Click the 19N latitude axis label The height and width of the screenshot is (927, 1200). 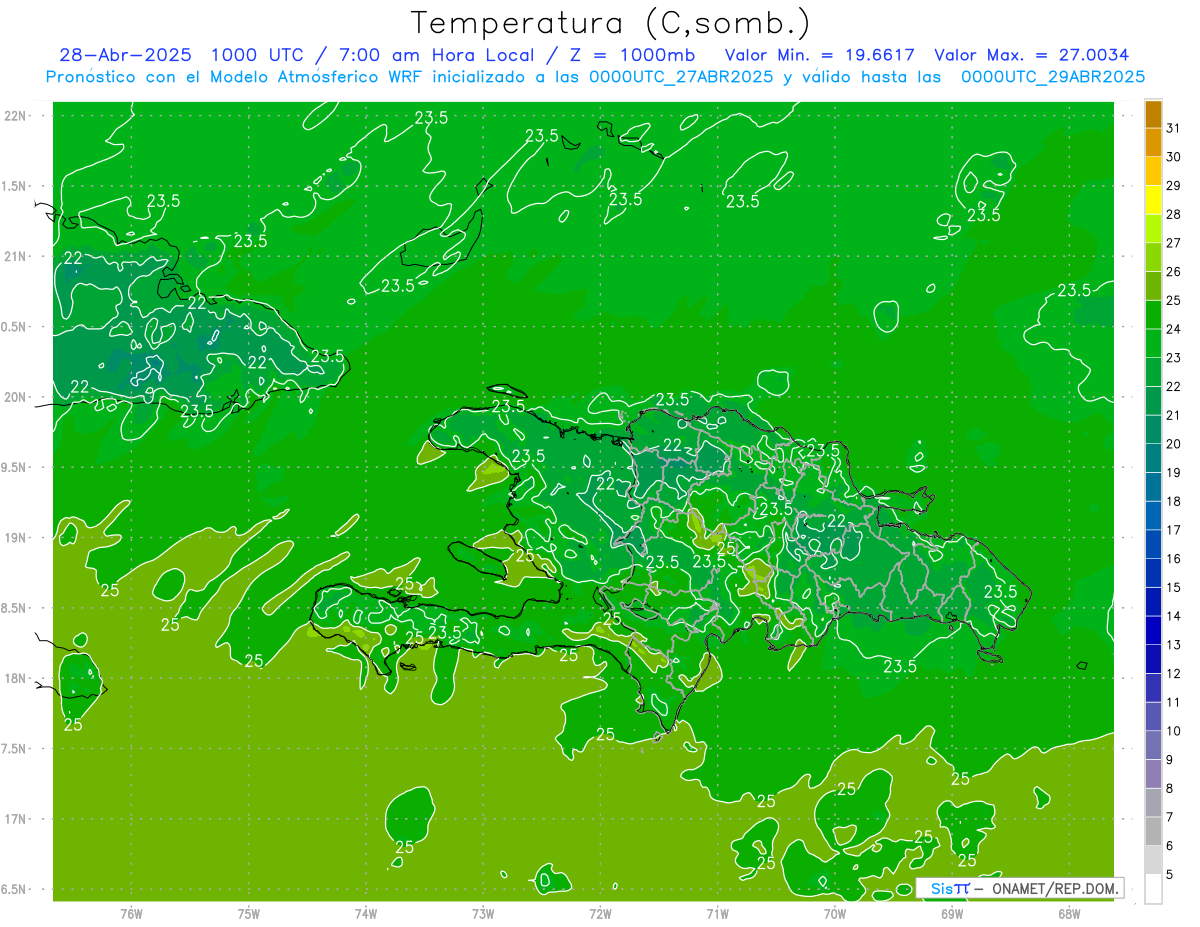pyautogui.click(x=15, y=538)
